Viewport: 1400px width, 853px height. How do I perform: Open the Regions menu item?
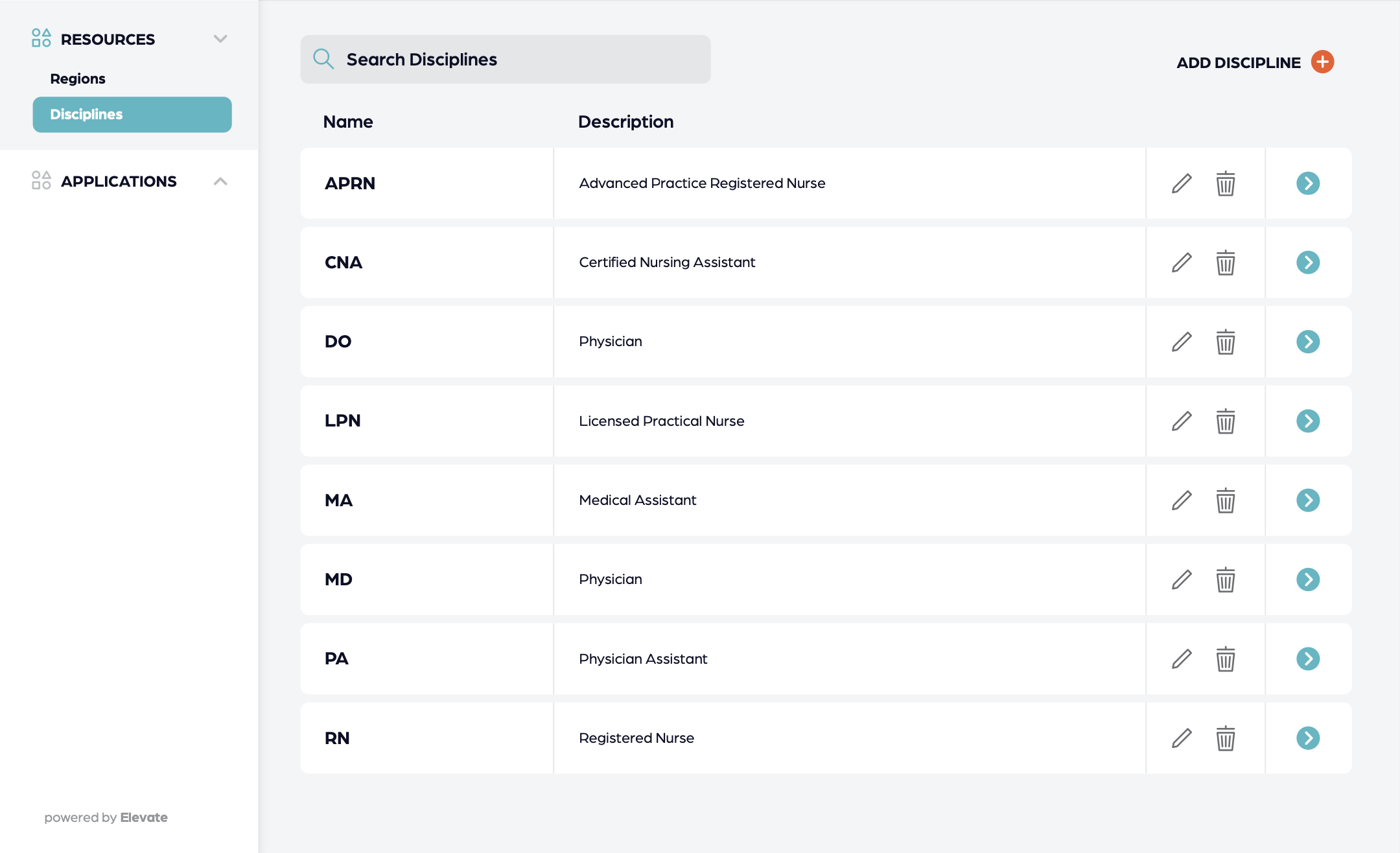[x=78, y=78]
